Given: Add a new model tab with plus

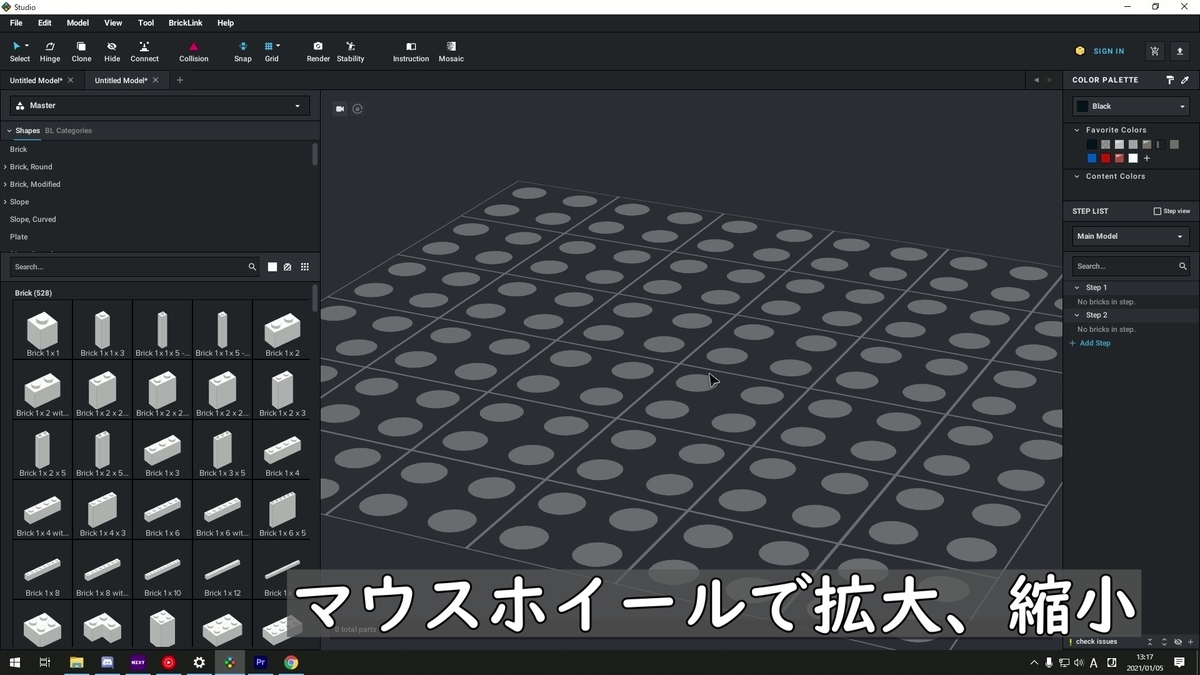Looking at the screenshot, I should (x=180, y=80).
